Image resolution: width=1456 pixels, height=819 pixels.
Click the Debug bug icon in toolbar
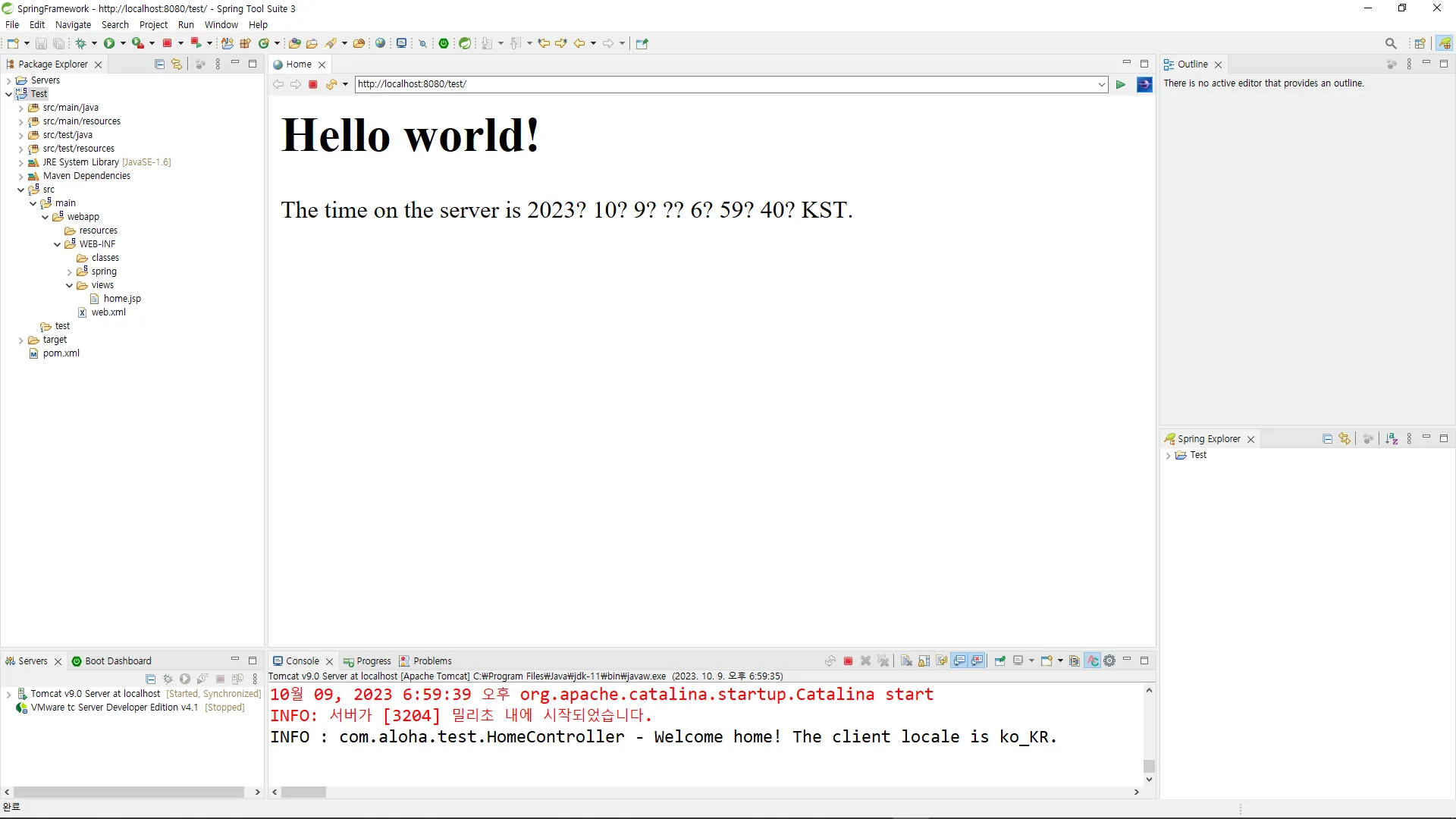pyautogui.click(x=80, y=43)
